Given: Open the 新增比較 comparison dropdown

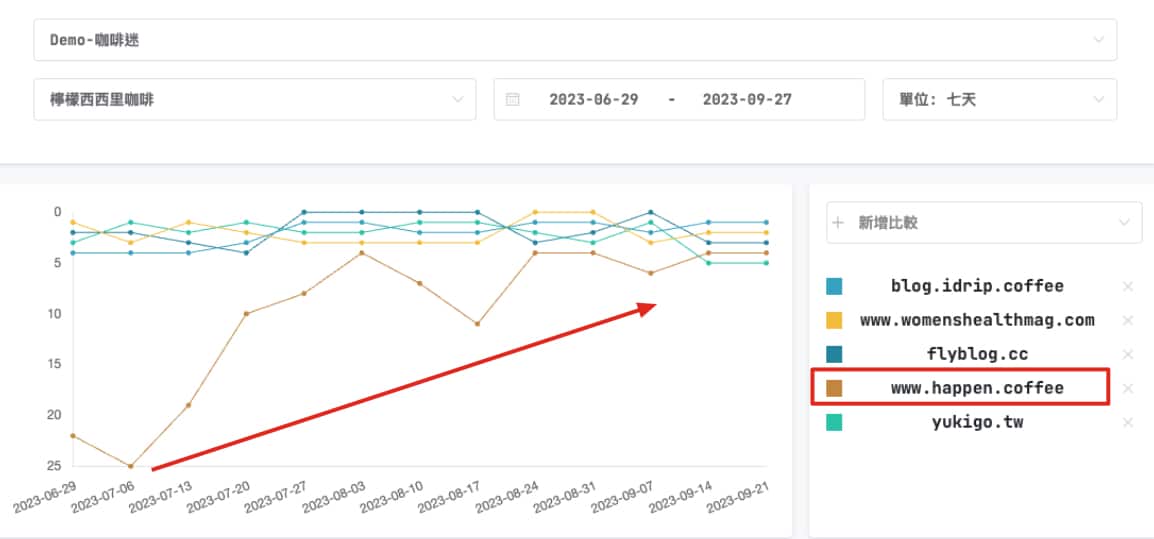Looking at the screenshot, I should [984, 223].
